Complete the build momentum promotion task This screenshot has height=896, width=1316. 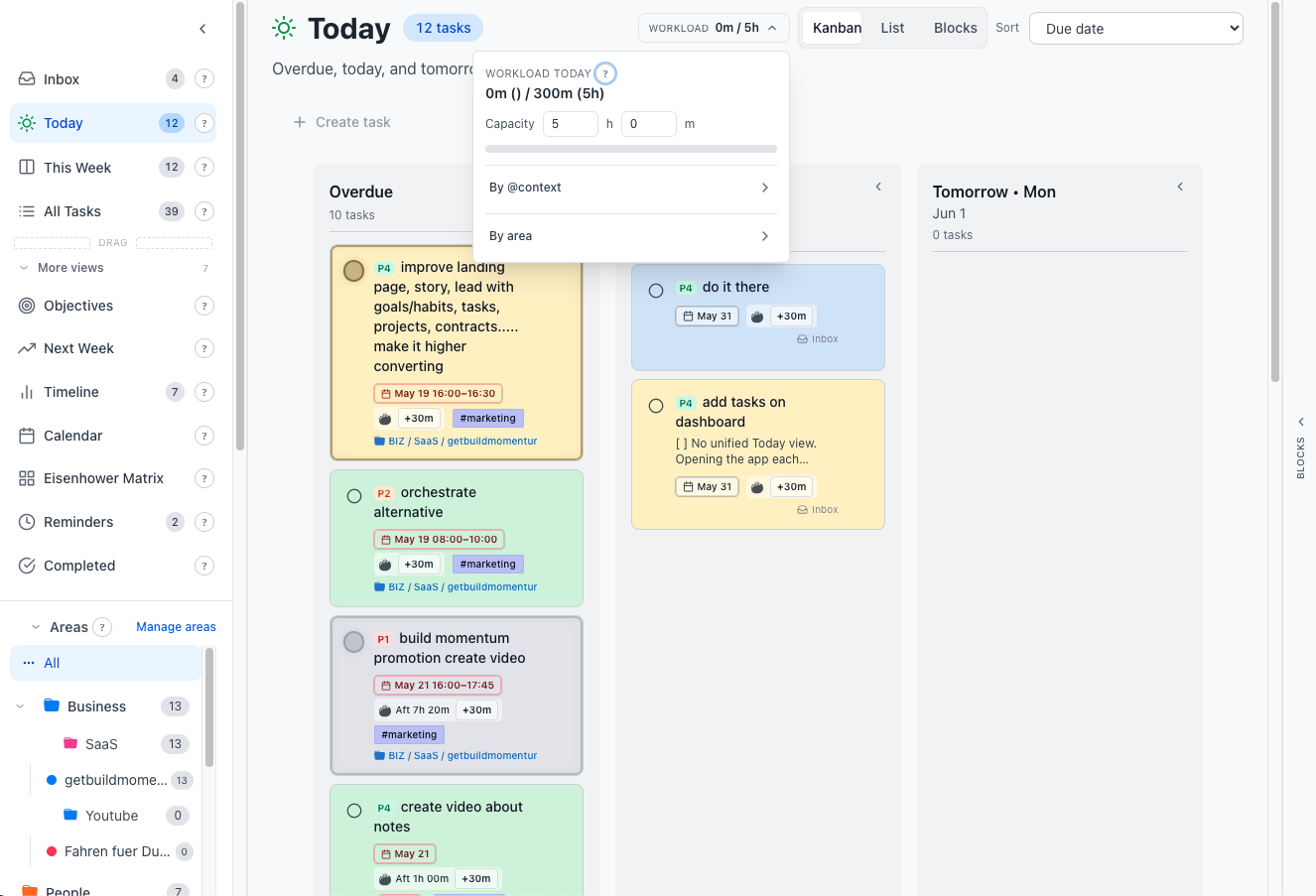click(353, 642)
